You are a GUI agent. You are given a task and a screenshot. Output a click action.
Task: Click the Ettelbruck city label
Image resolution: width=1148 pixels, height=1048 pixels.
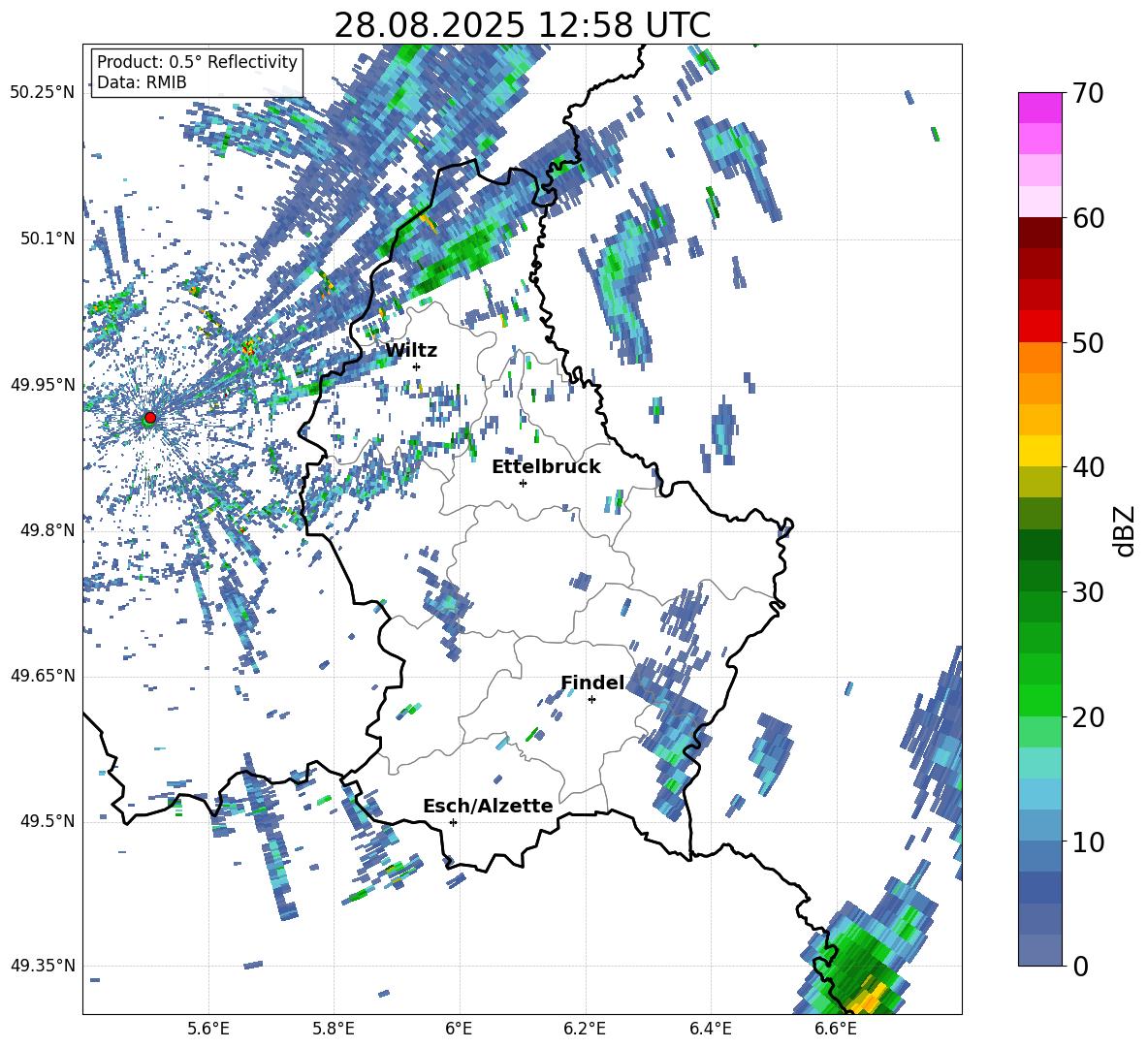[546, 467]
